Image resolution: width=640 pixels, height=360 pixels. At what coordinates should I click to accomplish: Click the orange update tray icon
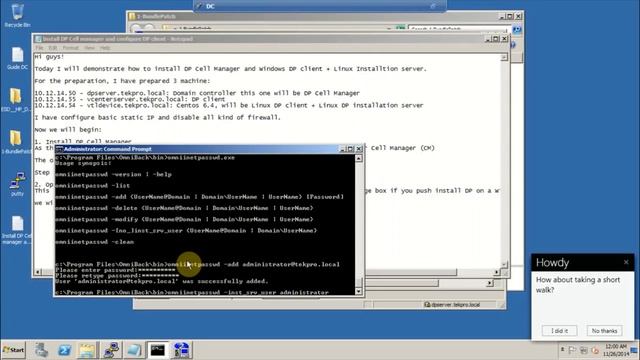595,350
